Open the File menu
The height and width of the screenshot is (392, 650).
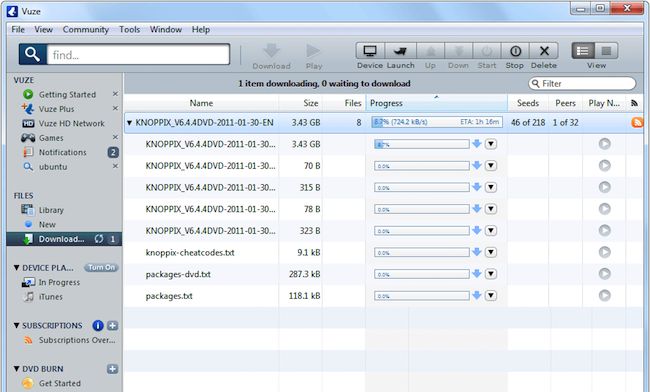(x=18, y=29)
